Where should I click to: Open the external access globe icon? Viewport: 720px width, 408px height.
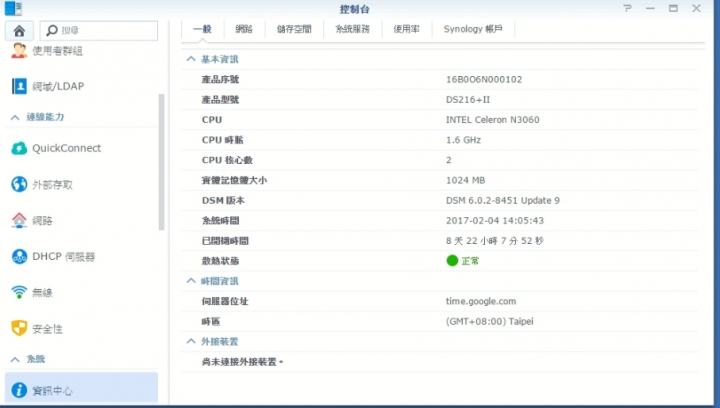click(x=19, y=184)
